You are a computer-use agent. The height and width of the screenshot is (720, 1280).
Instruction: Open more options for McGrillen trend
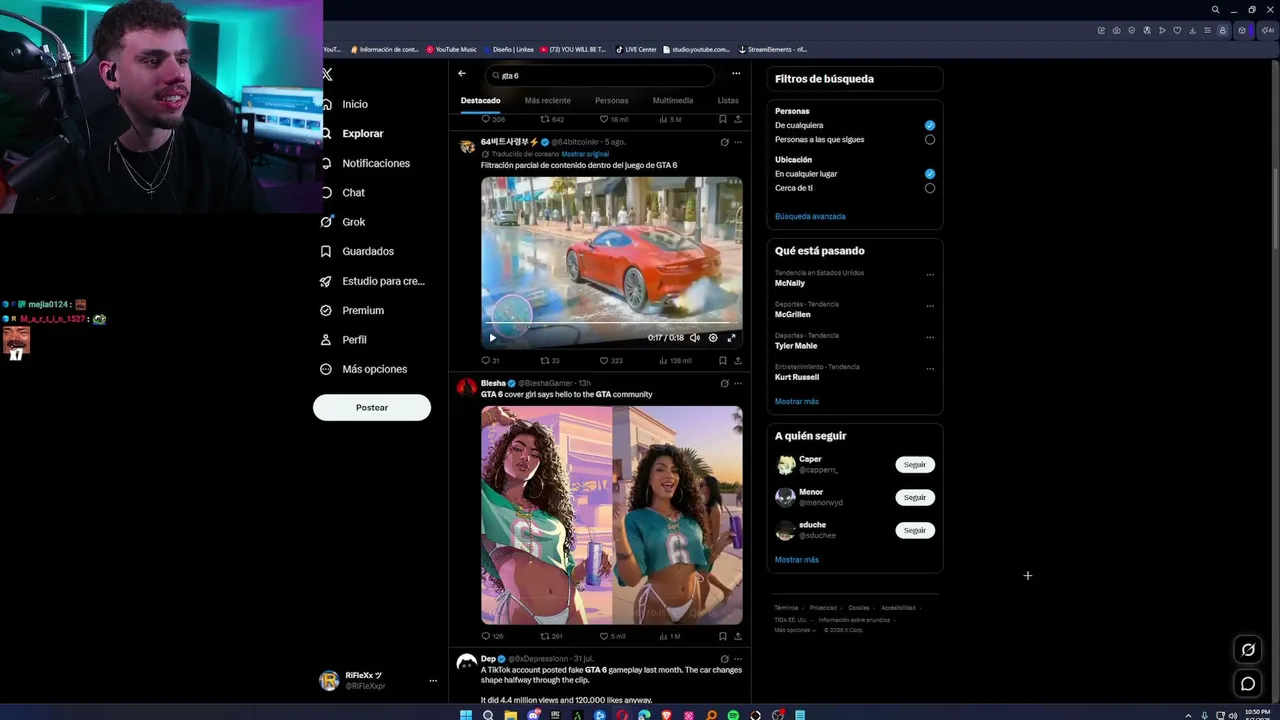coord(930,306)
